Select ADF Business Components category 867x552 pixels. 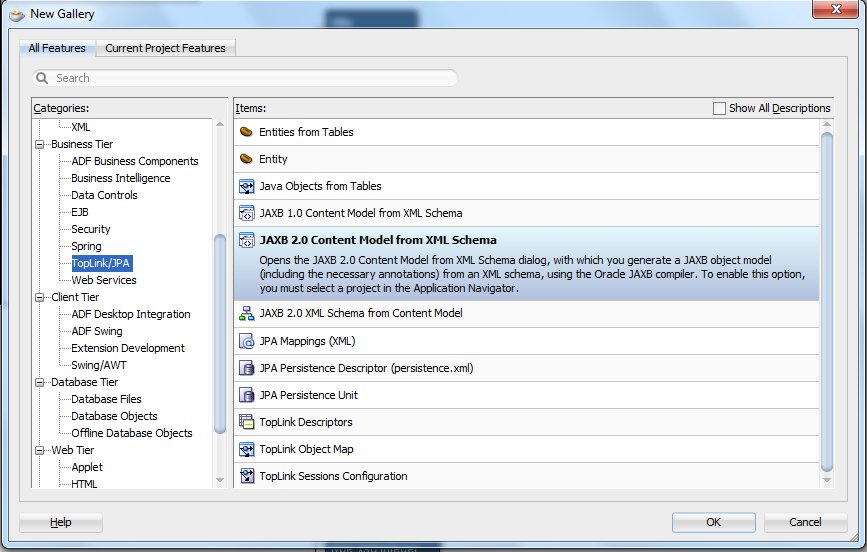[x=135, y=162]
